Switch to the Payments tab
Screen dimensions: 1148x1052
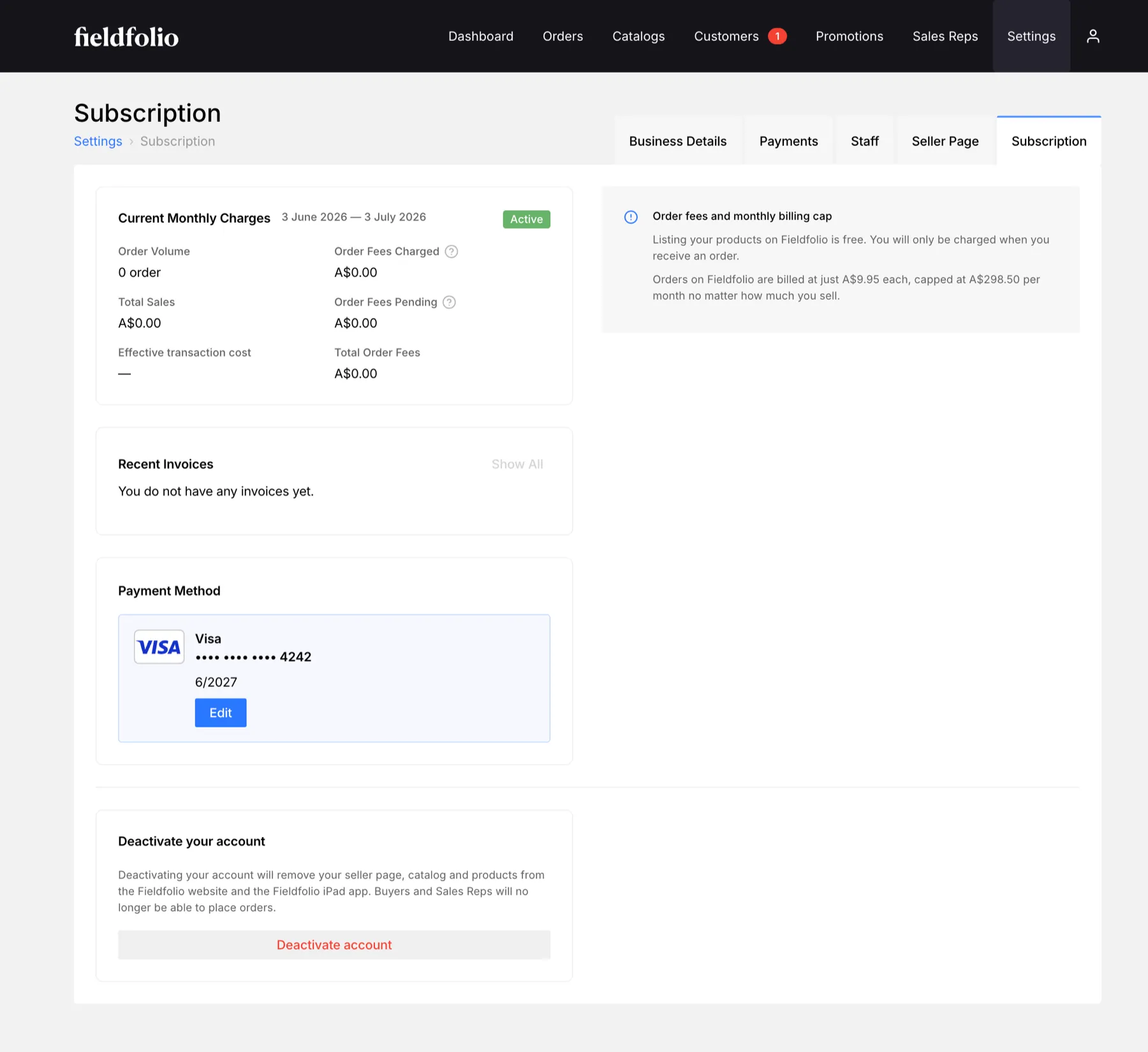(788, 141)
